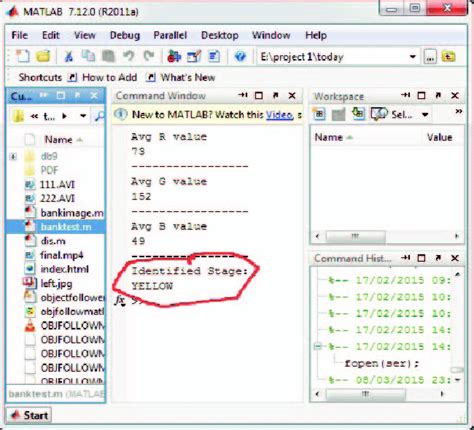Expand the db9 folder tree node

coord(13,156)
